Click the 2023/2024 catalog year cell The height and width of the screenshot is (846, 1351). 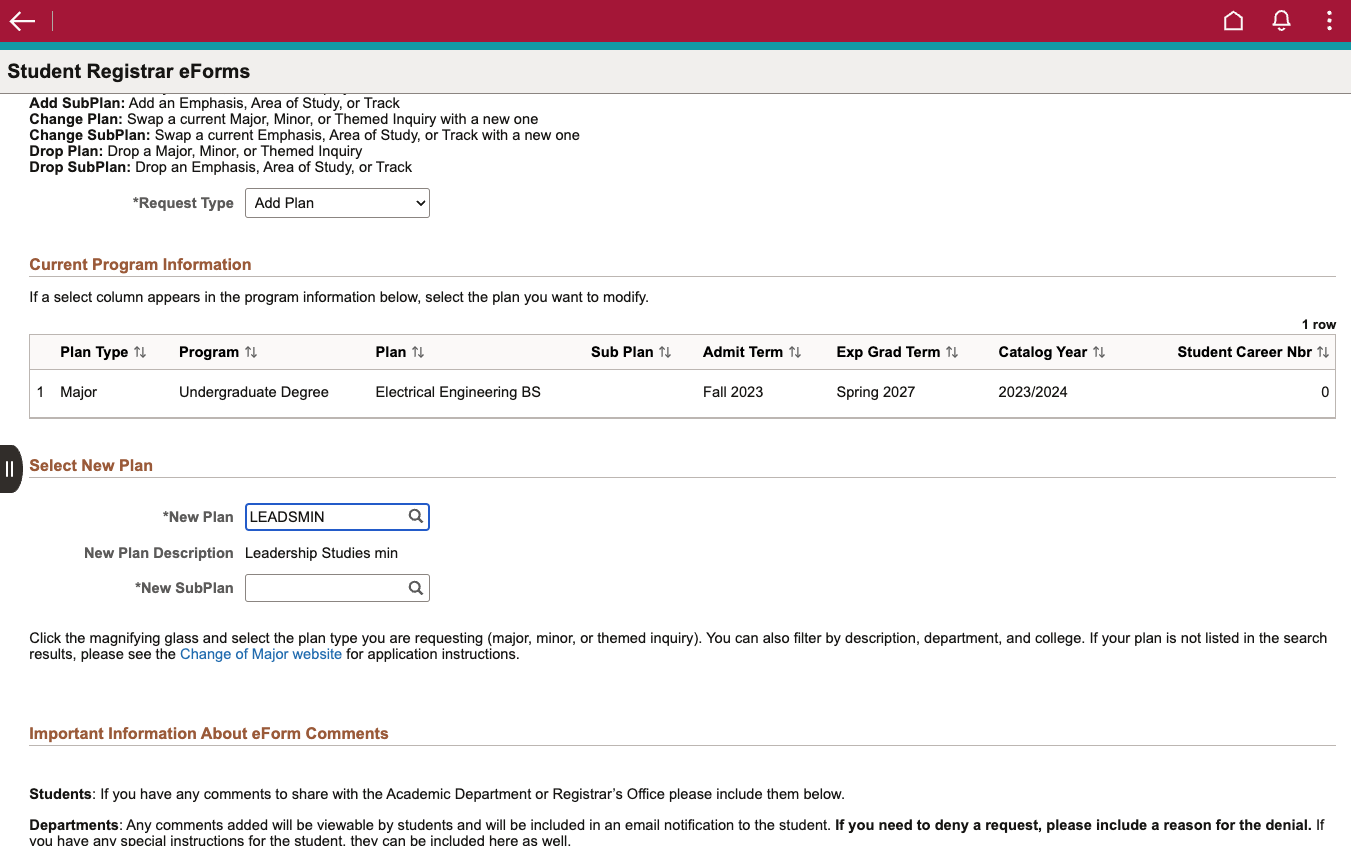(1033, 392)
